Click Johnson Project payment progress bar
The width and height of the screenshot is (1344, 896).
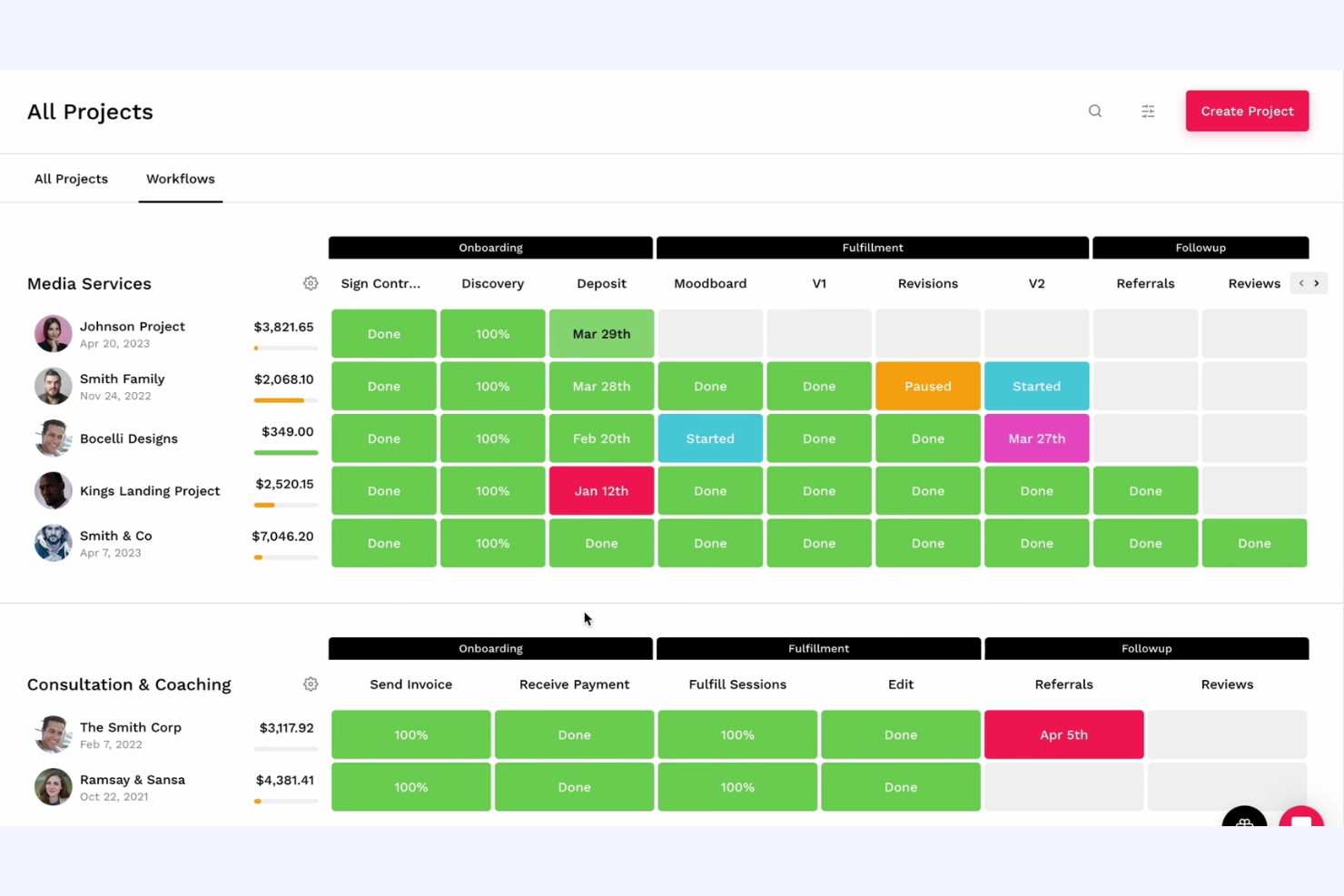[x=286, y=348]
